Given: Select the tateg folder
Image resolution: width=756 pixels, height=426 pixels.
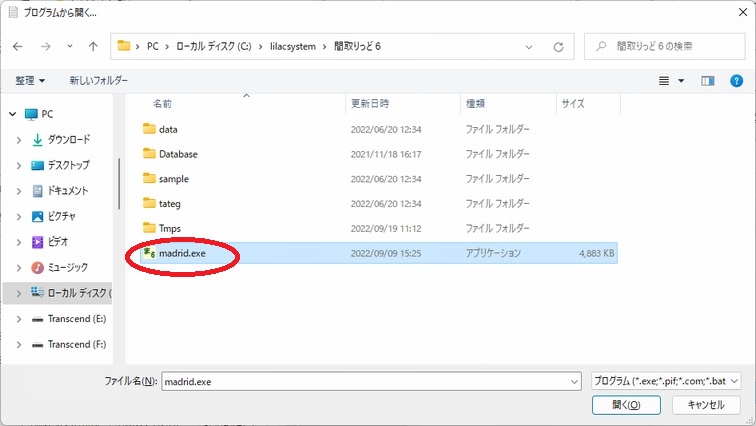Looking at the screenshot, I should tap(169, 204).
